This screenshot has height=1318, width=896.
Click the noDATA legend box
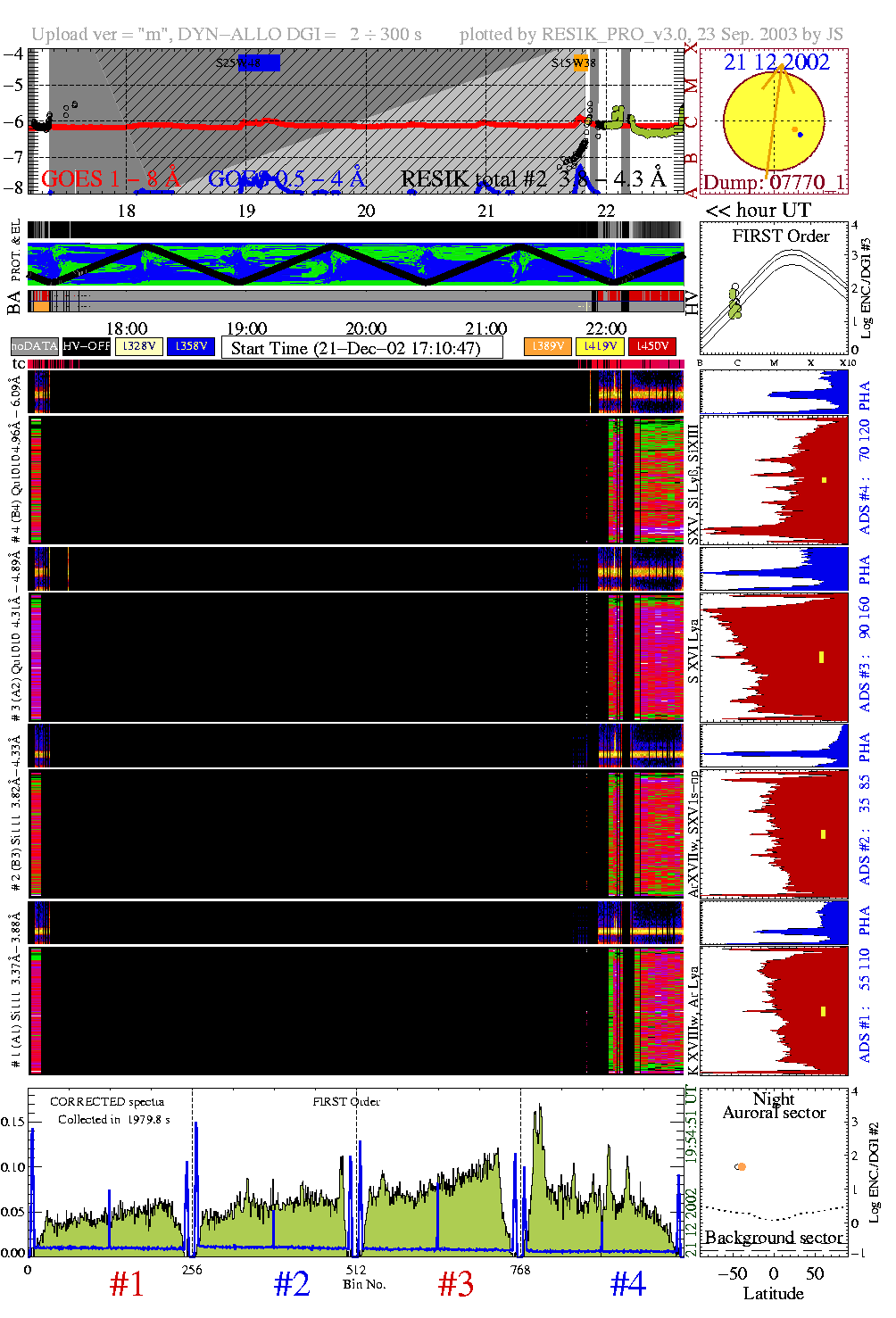(35, 346)
